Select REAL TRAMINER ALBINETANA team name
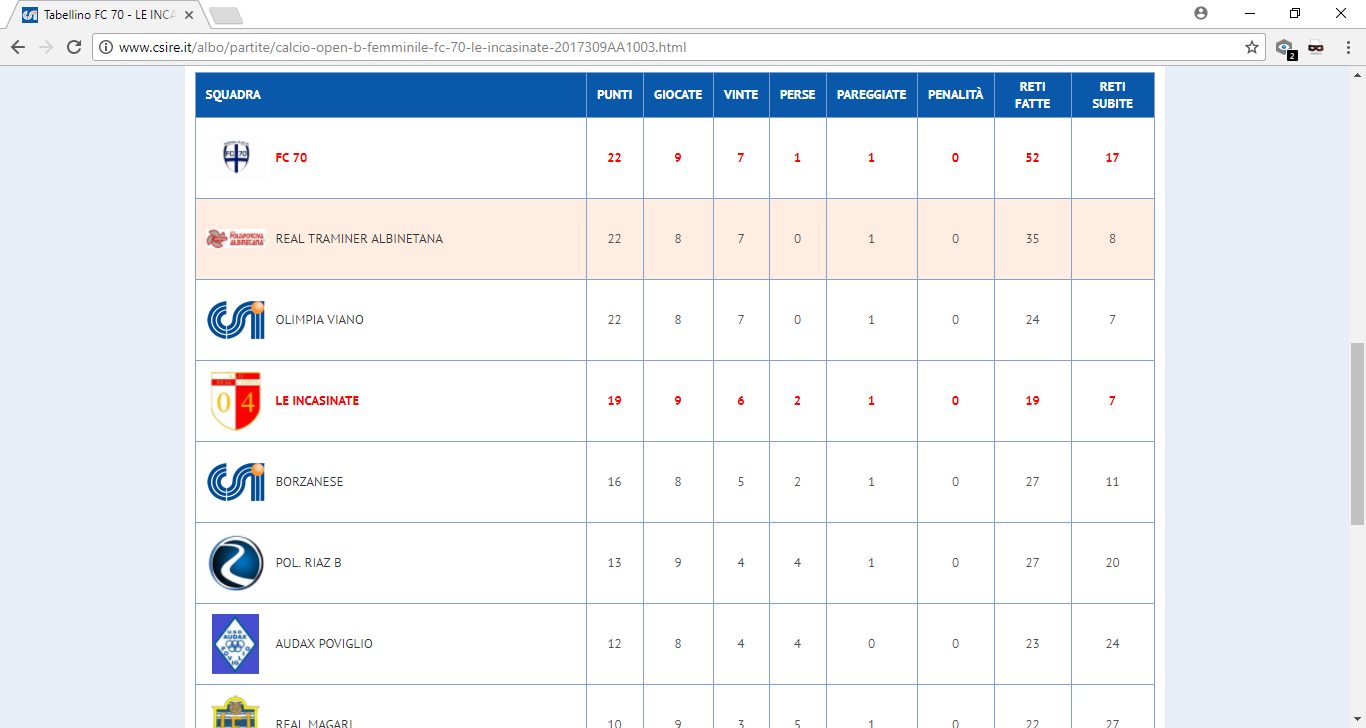 359,239
